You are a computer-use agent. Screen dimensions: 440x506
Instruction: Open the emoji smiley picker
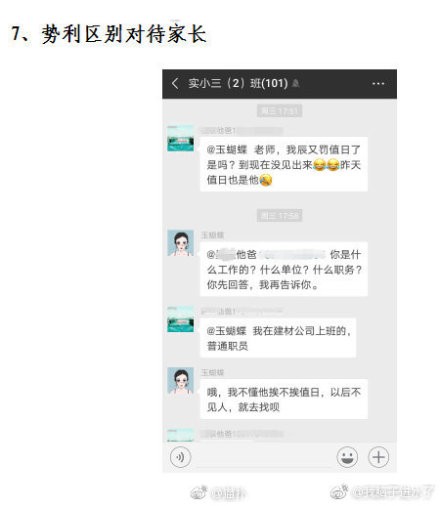click(x=347, y=457)
